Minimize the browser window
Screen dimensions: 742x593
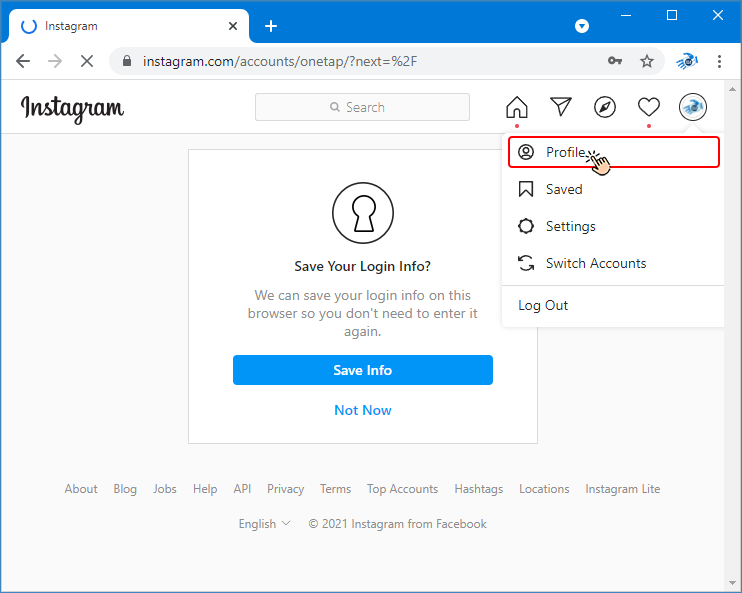(626, 16)
